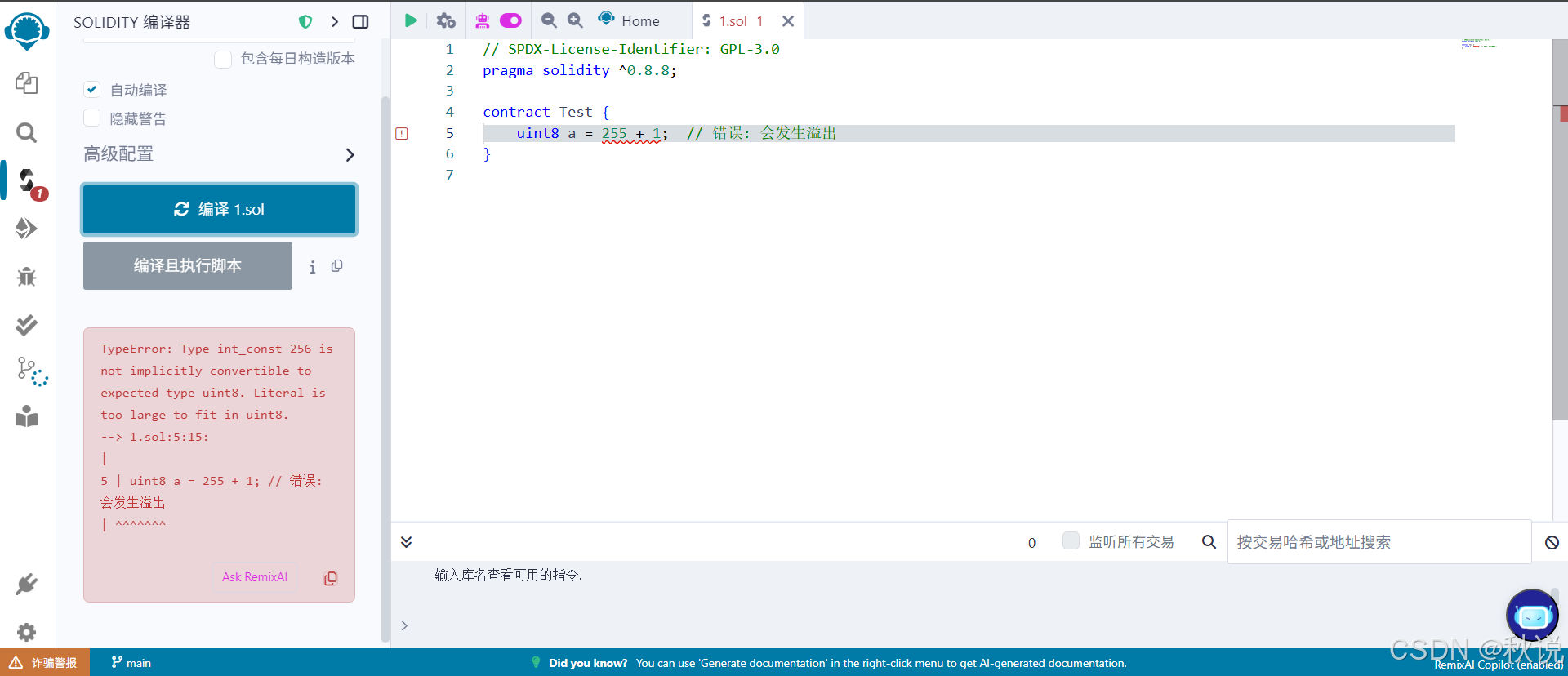Click the transaction search magnifier icon

[x=1209, y=541]
